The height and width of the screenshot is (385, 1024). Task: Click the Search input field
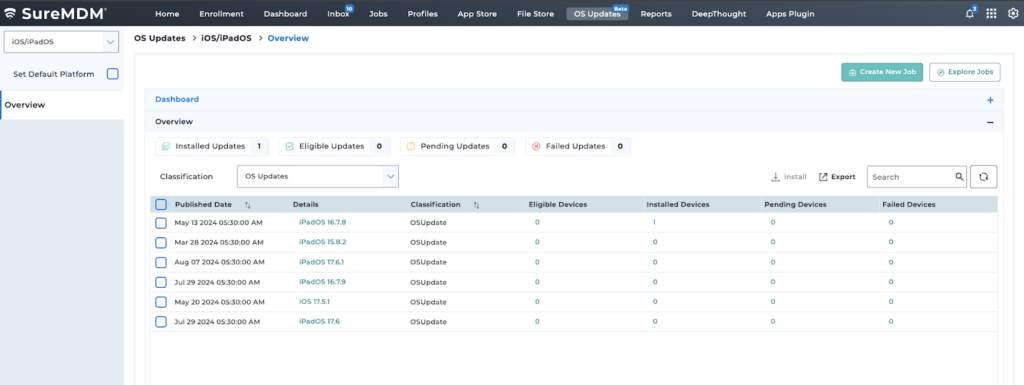pos(910,176)
